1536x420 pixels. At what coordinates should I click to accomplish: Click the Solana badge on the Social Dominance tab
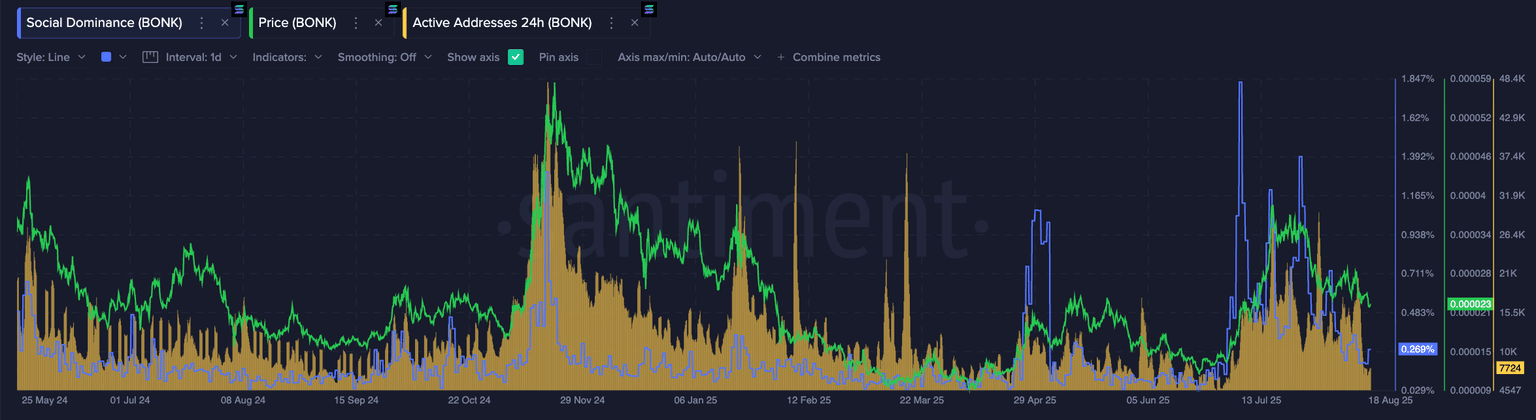(x=238, y=9)
